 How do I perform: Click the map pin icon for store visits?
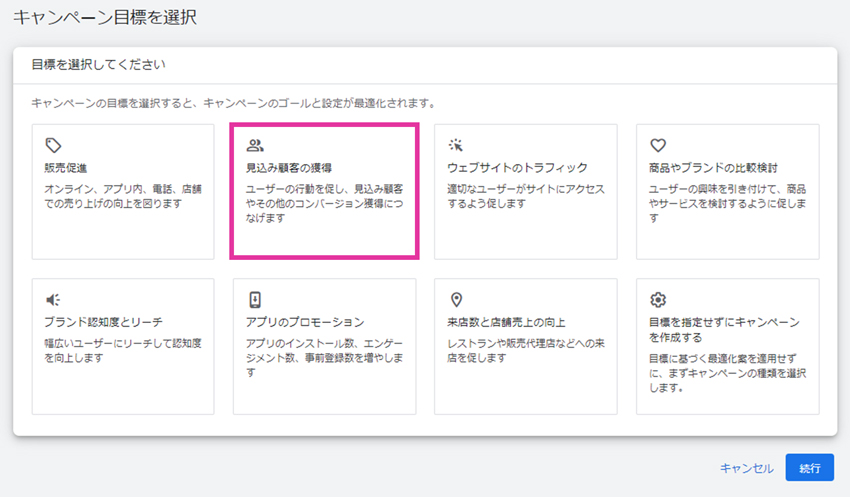click(456, 299)
